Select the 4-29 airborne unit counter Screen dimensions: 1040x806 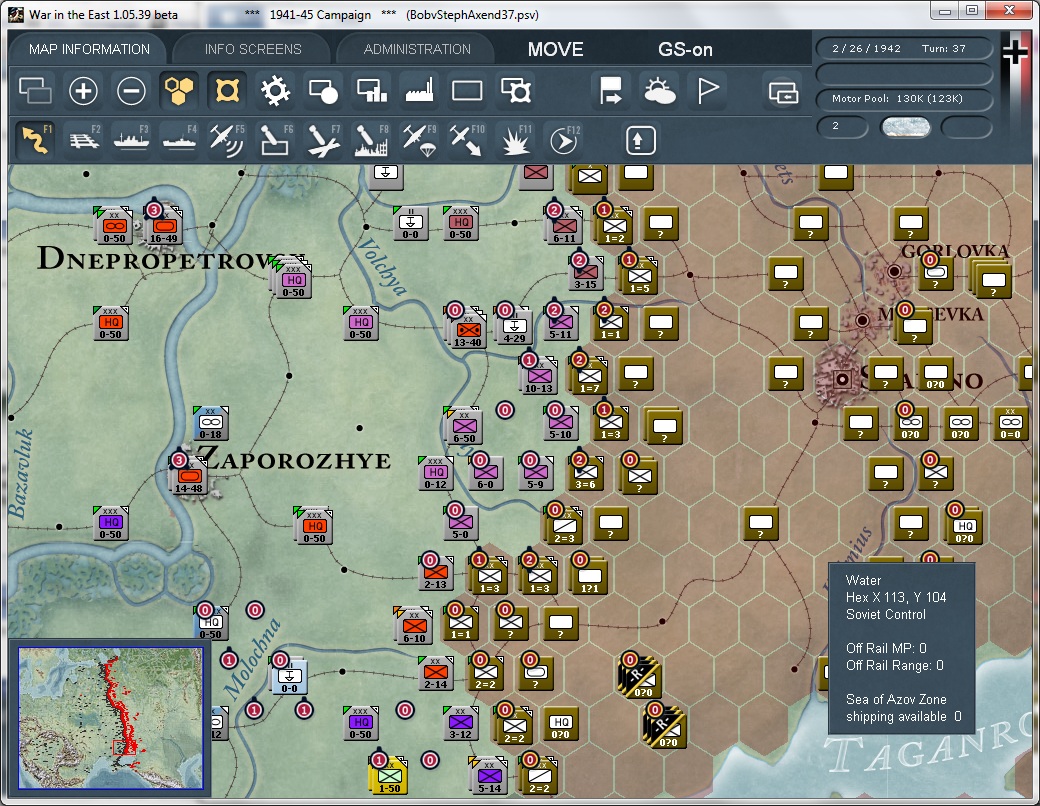click(514, 326)
